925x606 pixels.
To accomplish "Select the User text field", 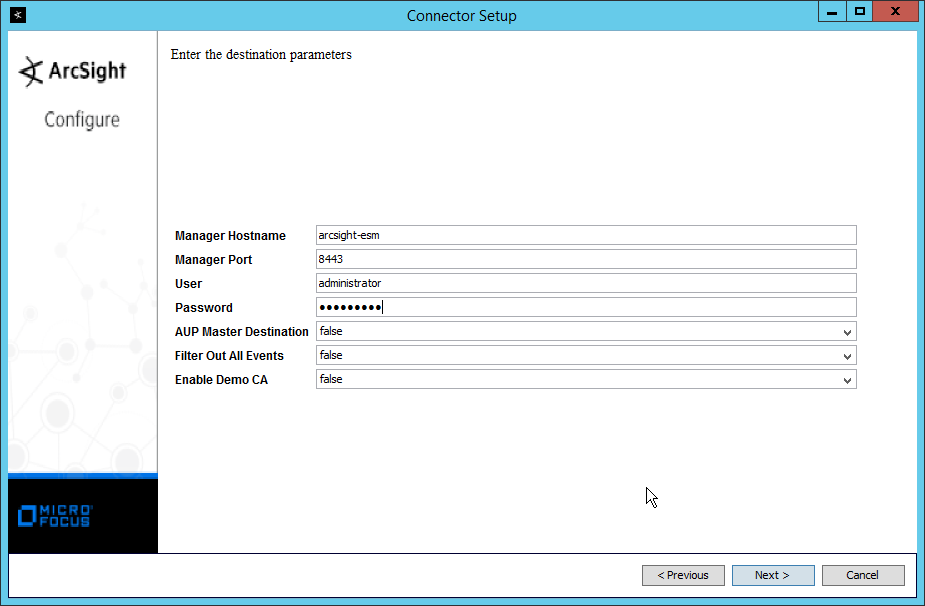I will tap(585, 284).
